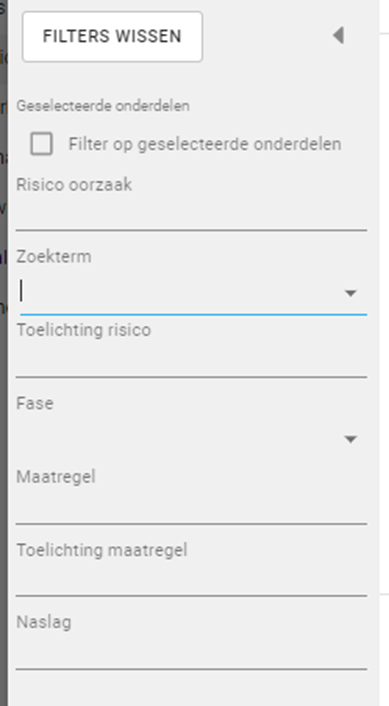
Task: Click the Naslag input field
Action: tap(191, 655)
